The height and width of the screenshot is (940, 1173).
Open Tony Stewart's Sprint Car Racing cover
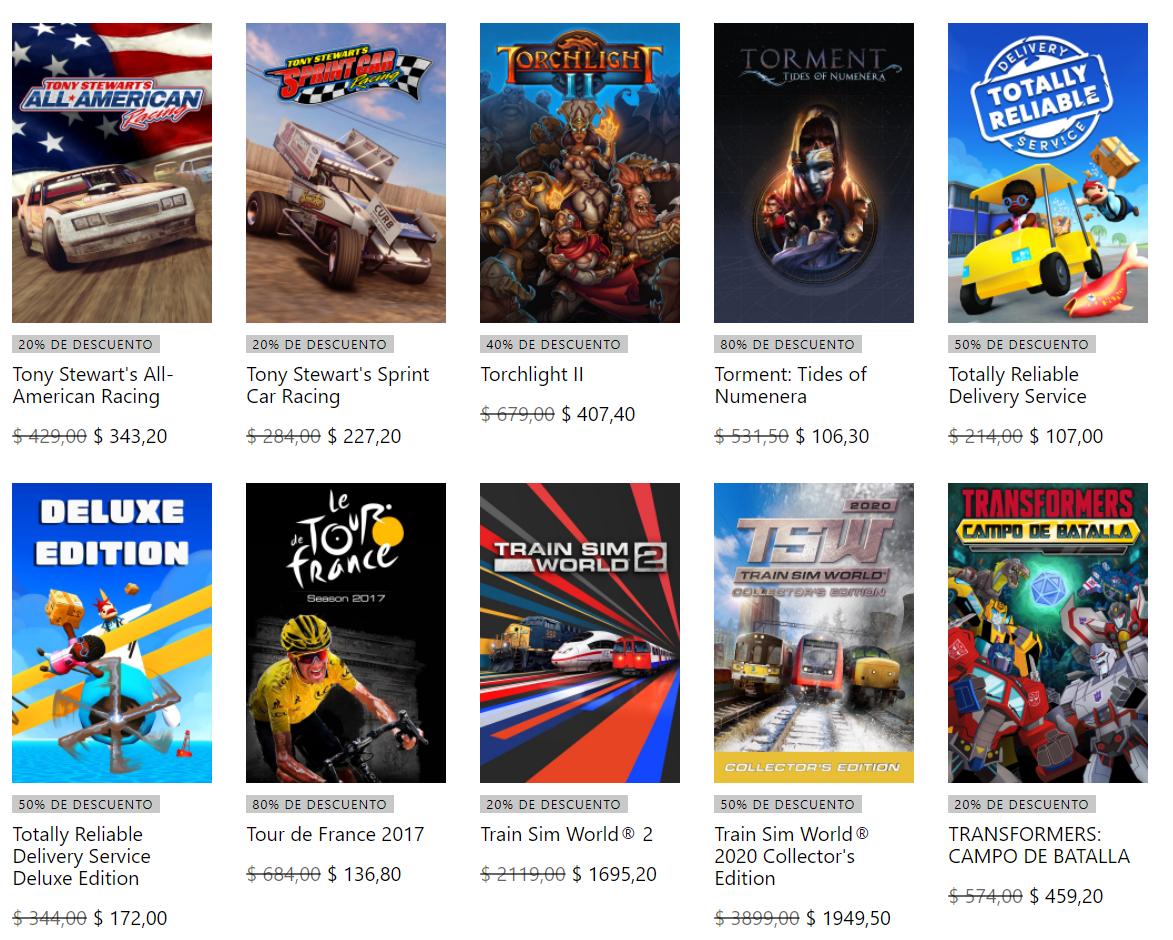(x=346, y=173)
